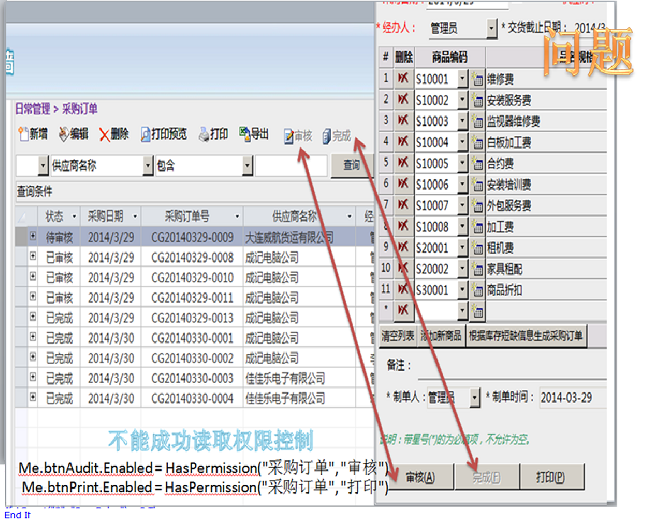The image size is (650, 526).
Task: Open 打印预览 print preview
Action: pos(164,134)
